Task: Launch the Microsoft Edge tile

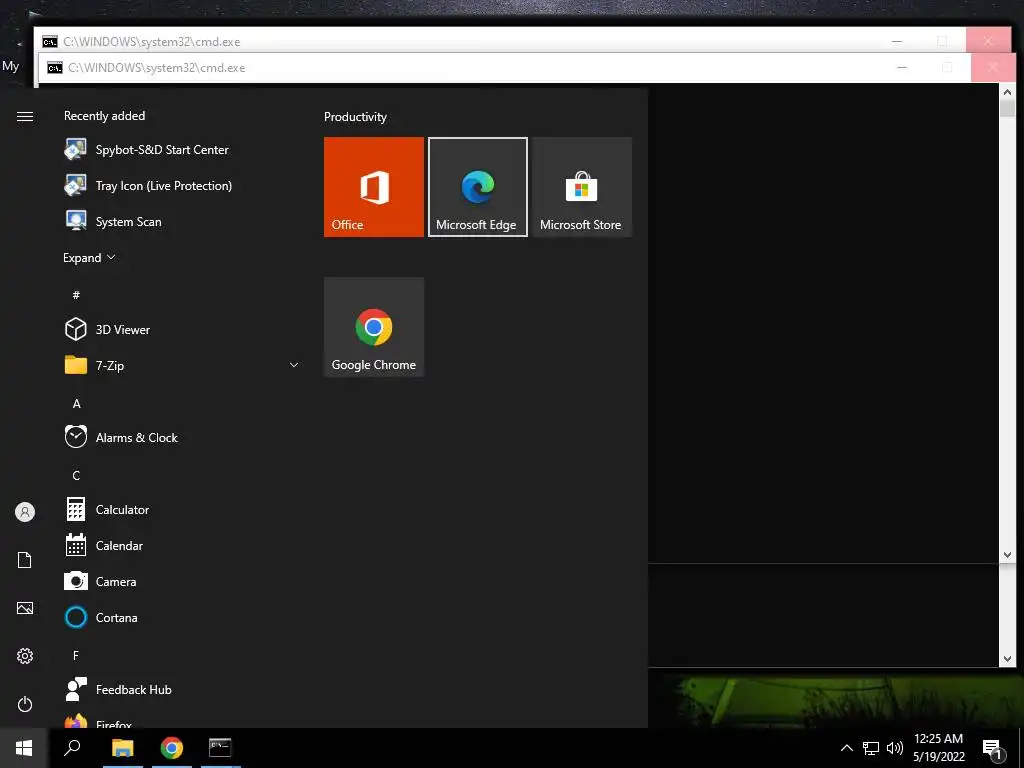Action: pyautogui.click(x=477, y=187)
